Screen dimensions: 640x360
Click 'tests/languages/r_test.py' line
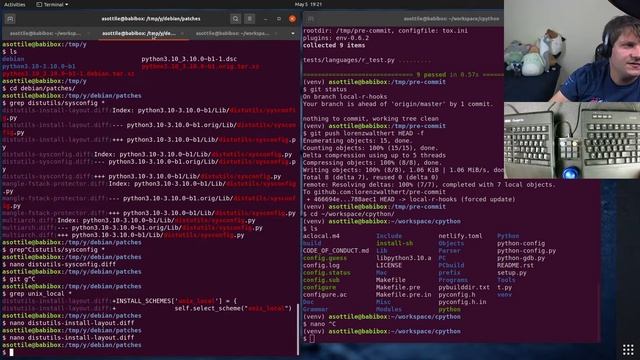367,60
